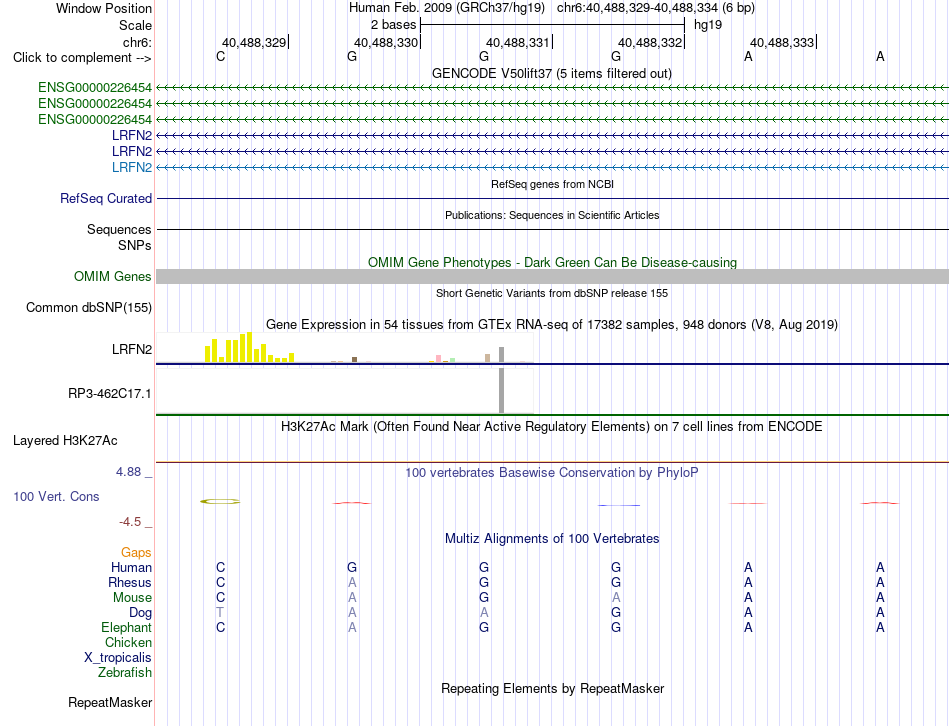Click the 'hg19' label beside the scale bar

click(708, 25)
